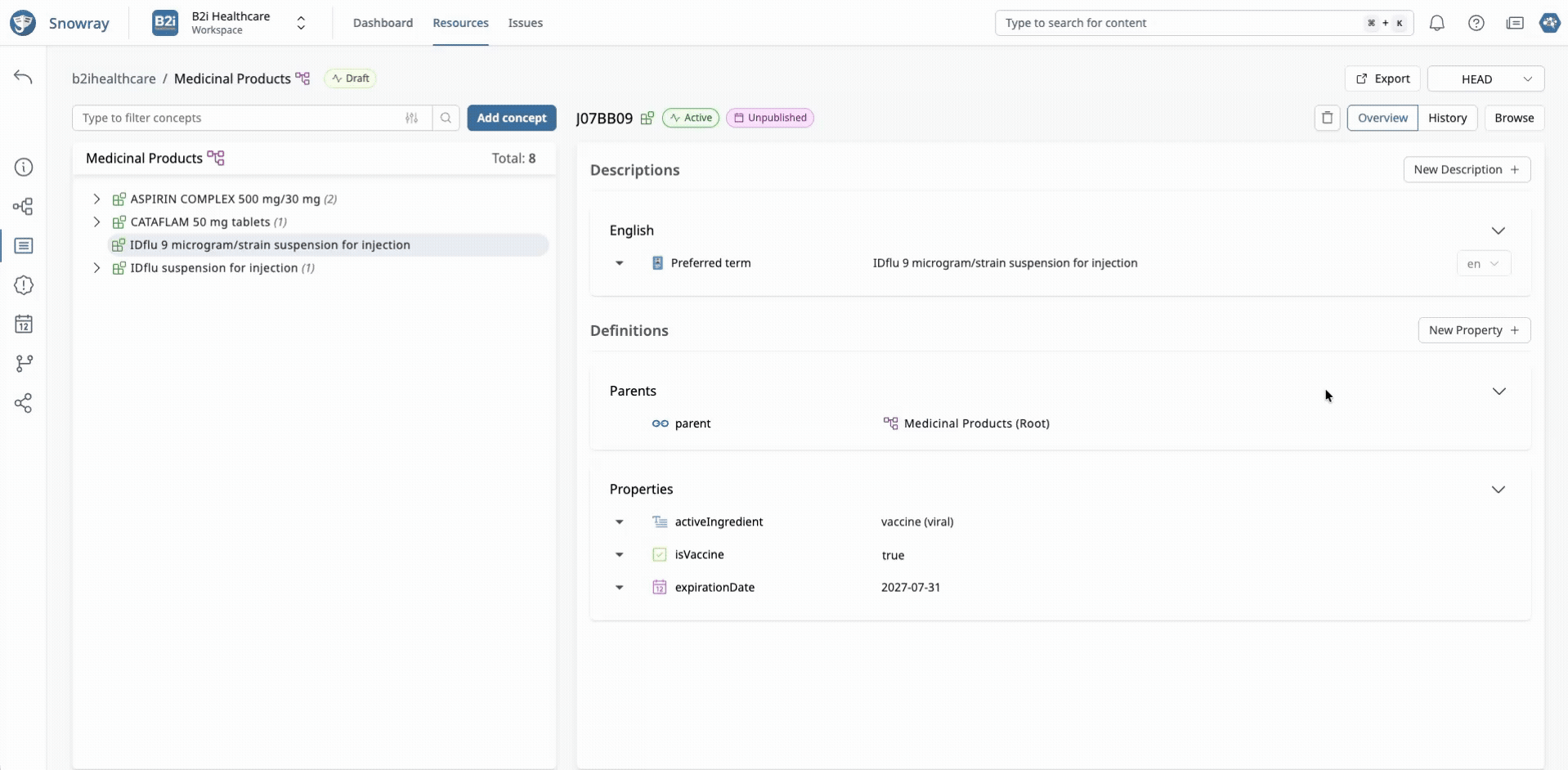Open the branches sidebar icon
The height and width of the screenshot is (770, 1568).
point(24,364)
